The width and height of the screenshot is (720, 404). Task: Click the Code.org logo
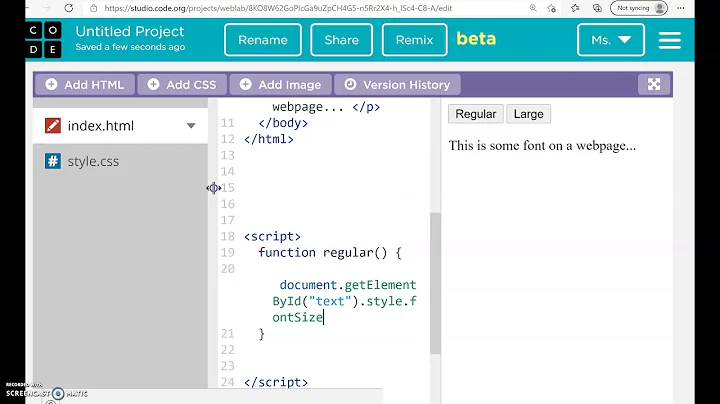click(44, 40)
